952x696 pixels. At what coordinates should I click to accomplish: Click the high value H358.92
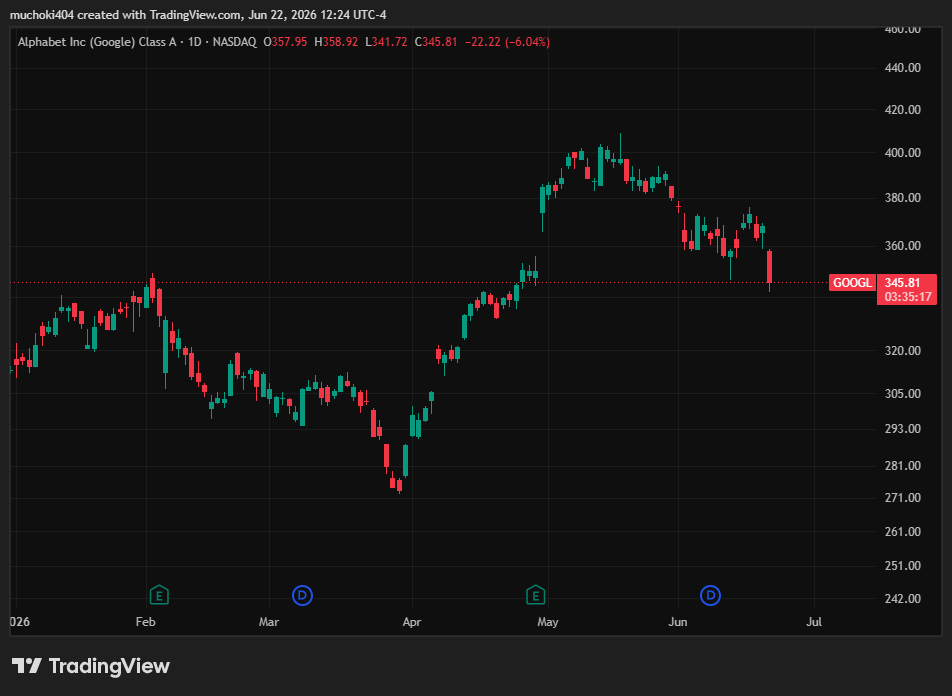336,42
